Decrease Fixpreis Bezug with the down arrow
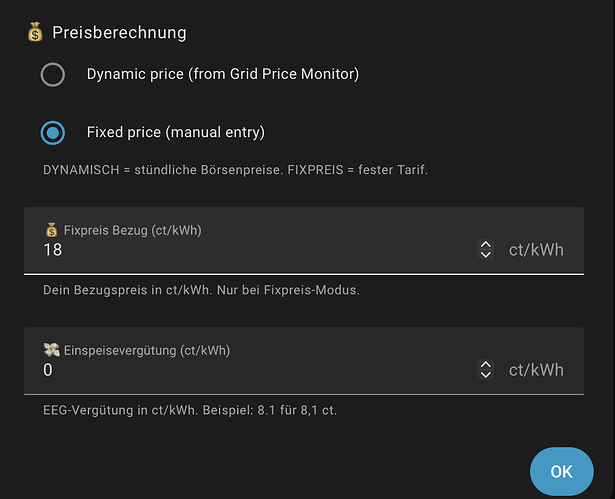This screenshot has height=499, width=615. pos(486,255)
